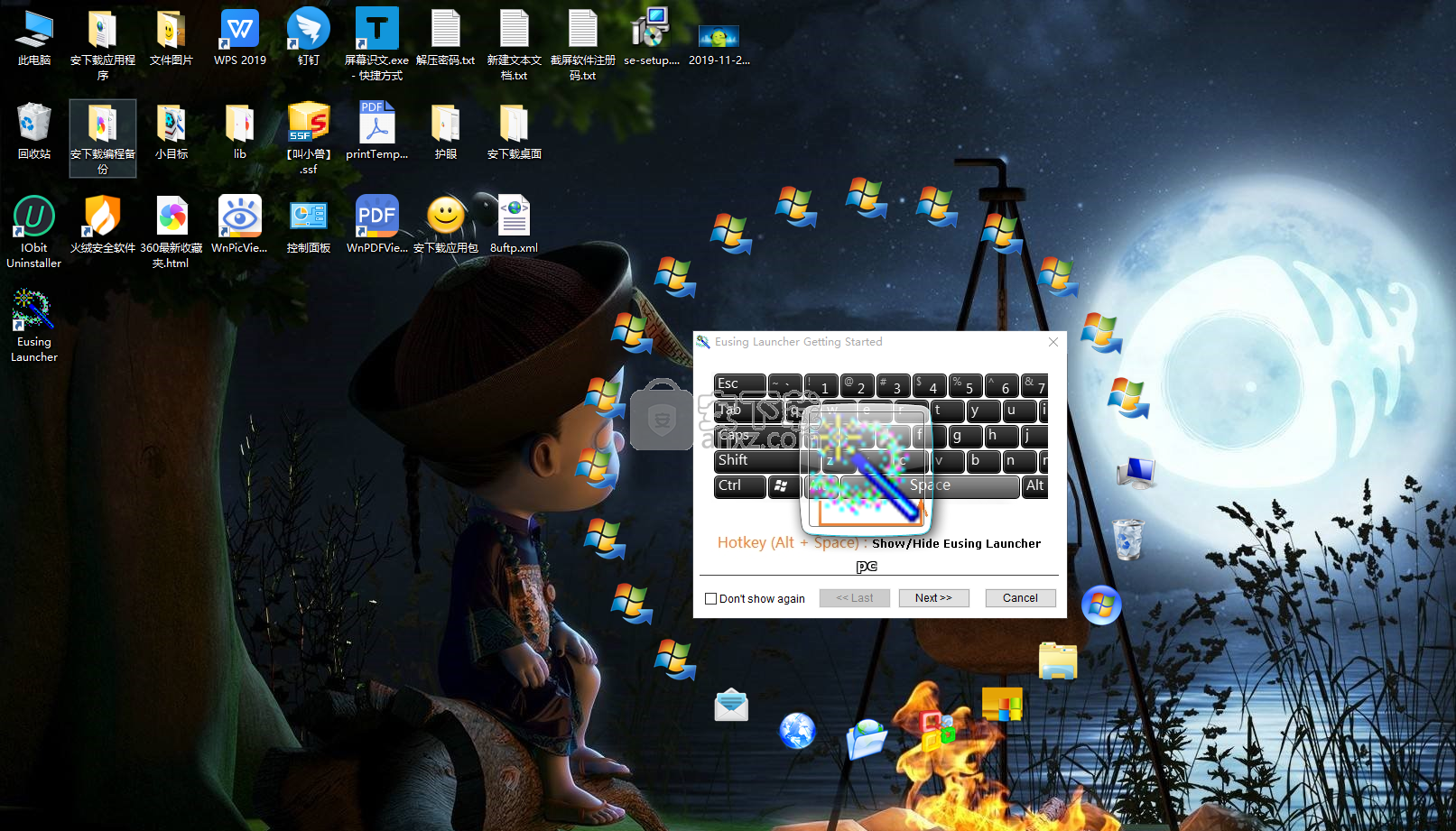Screen dimensions: 1456x831
Task: Click the Esc key in keyboard picture
Action: 739,384
